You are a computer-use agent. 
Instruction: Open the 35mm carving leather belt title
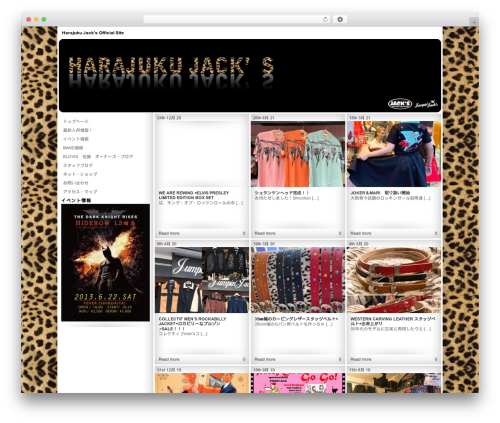pyautogui.click(x=296, y=319)
